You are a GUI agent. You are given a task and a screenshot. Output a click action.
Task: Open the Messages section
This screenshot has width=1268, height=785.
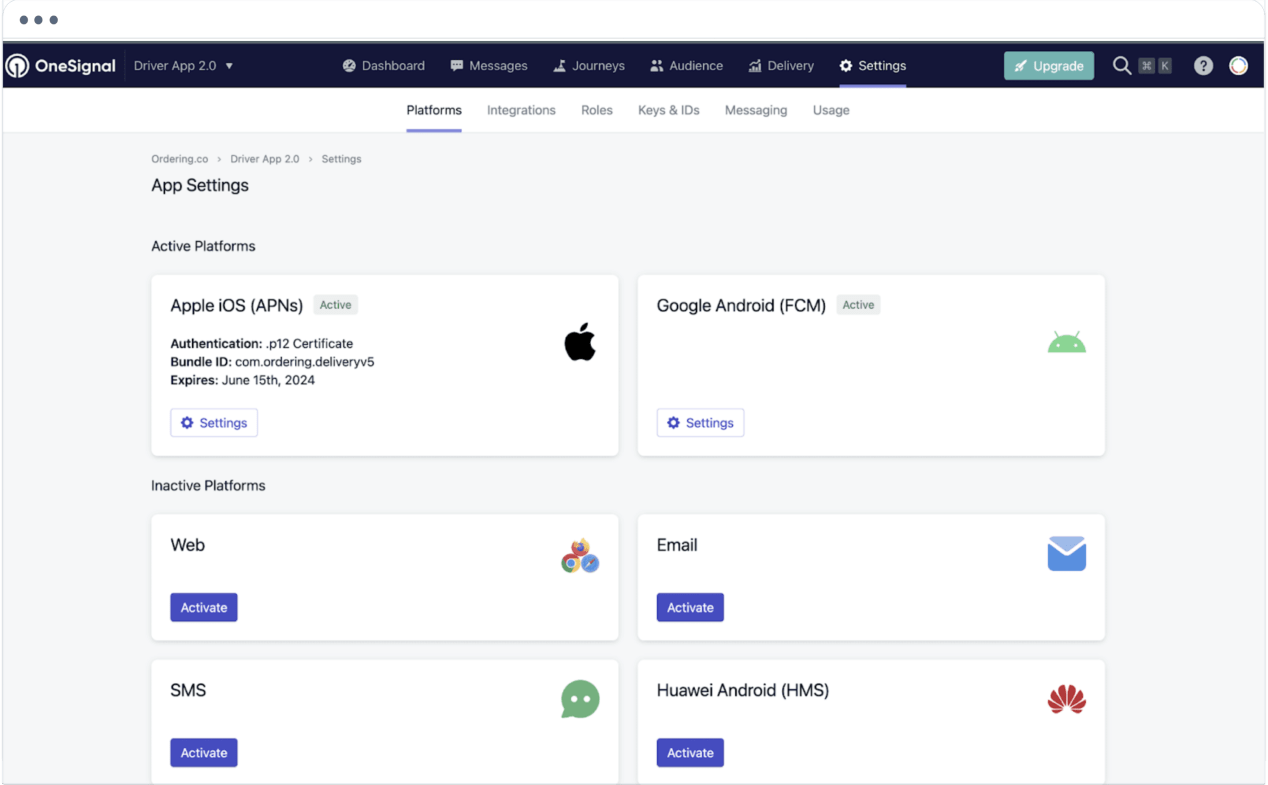click(488, 66)
